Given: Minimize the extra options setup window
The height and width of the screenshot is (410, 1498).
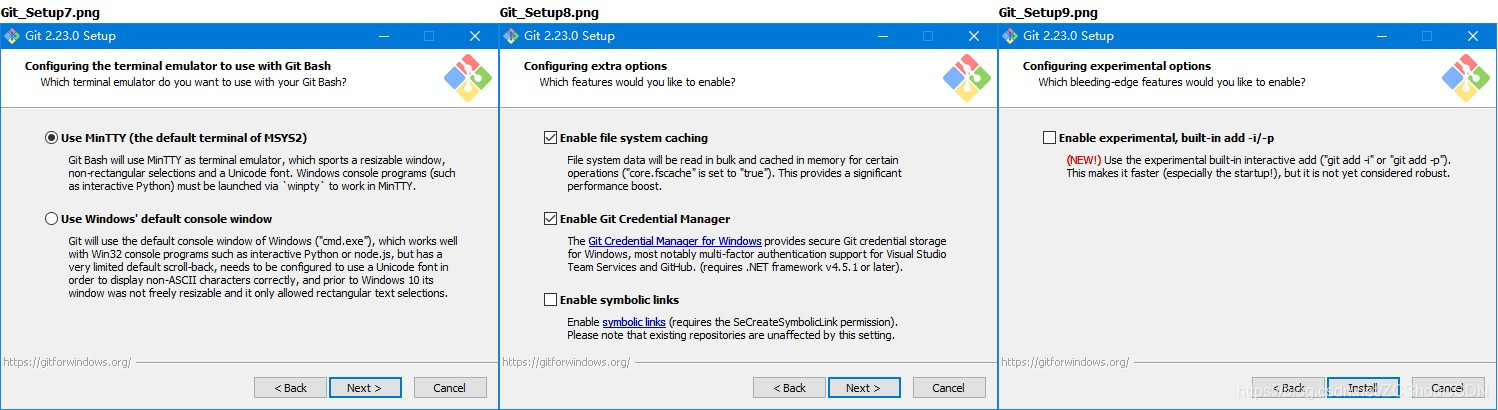Looking at the screenshot, I should (x=884, y=36).
